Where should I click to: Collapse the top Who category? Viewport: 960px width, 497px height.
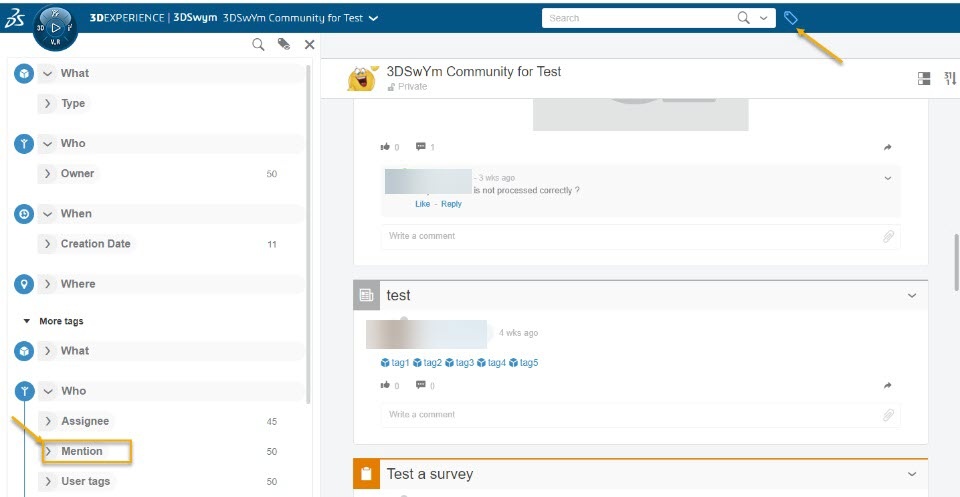[48, 144]
